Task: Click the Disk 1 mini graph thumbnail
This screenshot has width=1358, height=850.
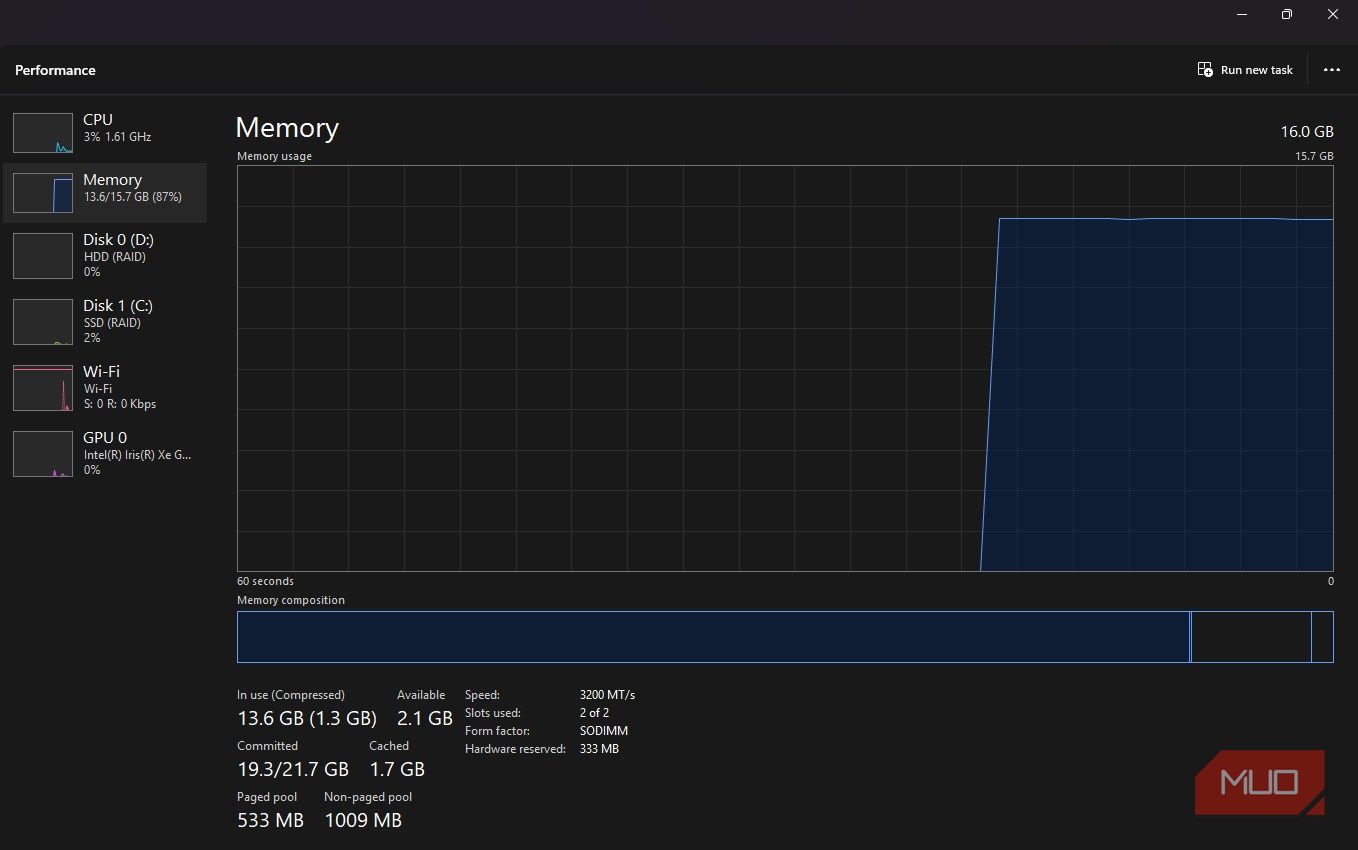Action: (x=43, y=322)
